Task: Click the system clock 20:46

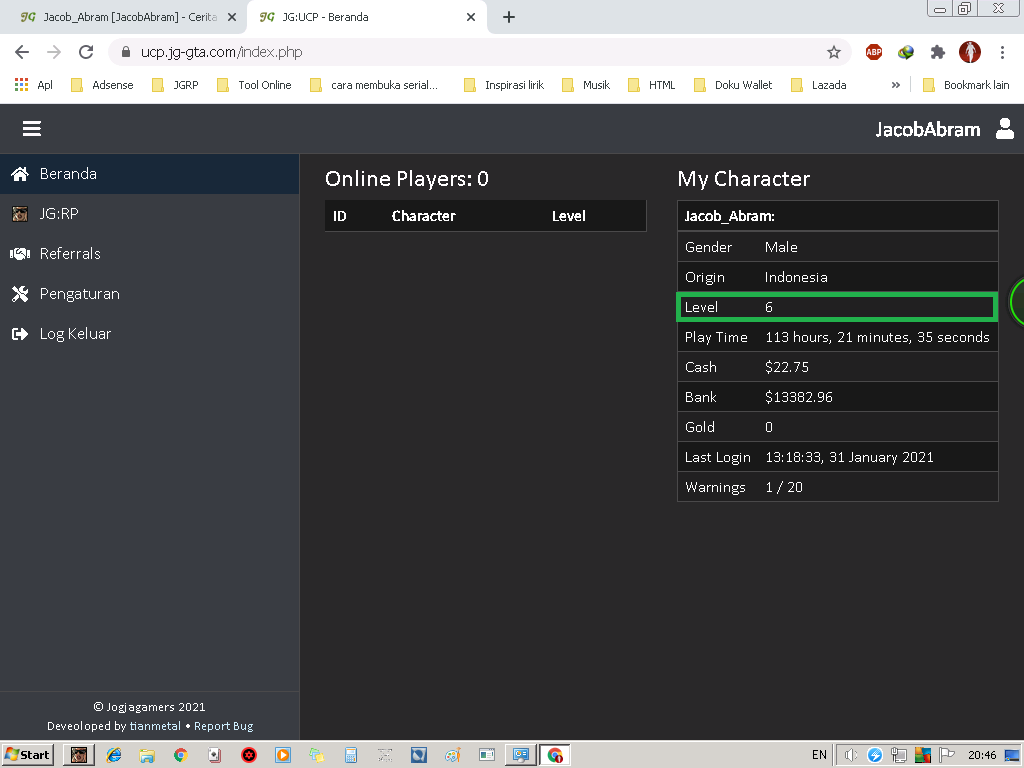Action: 982,755
